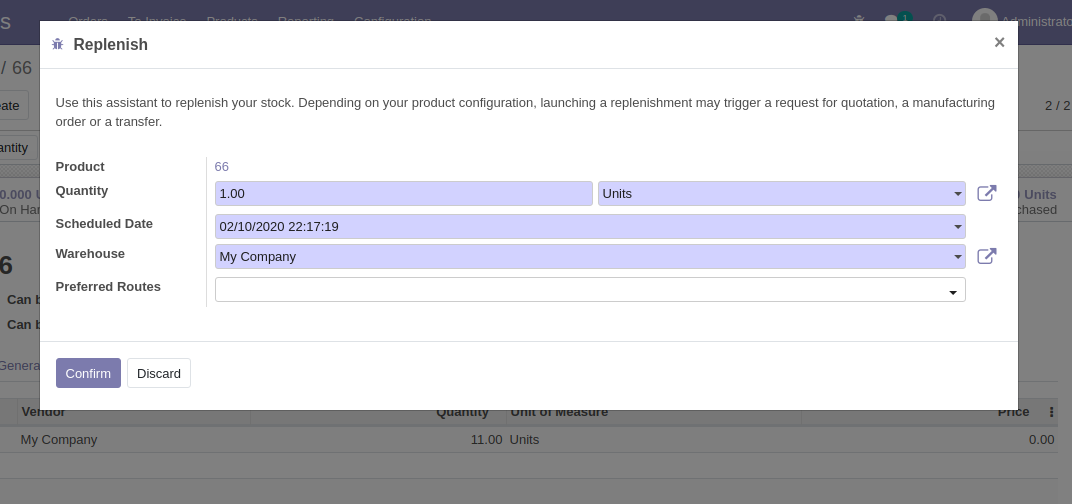The width and height of the screenshot is (1072, 504).
Task: Close the Replenish dialog with the X
Action: coord(999,42)
